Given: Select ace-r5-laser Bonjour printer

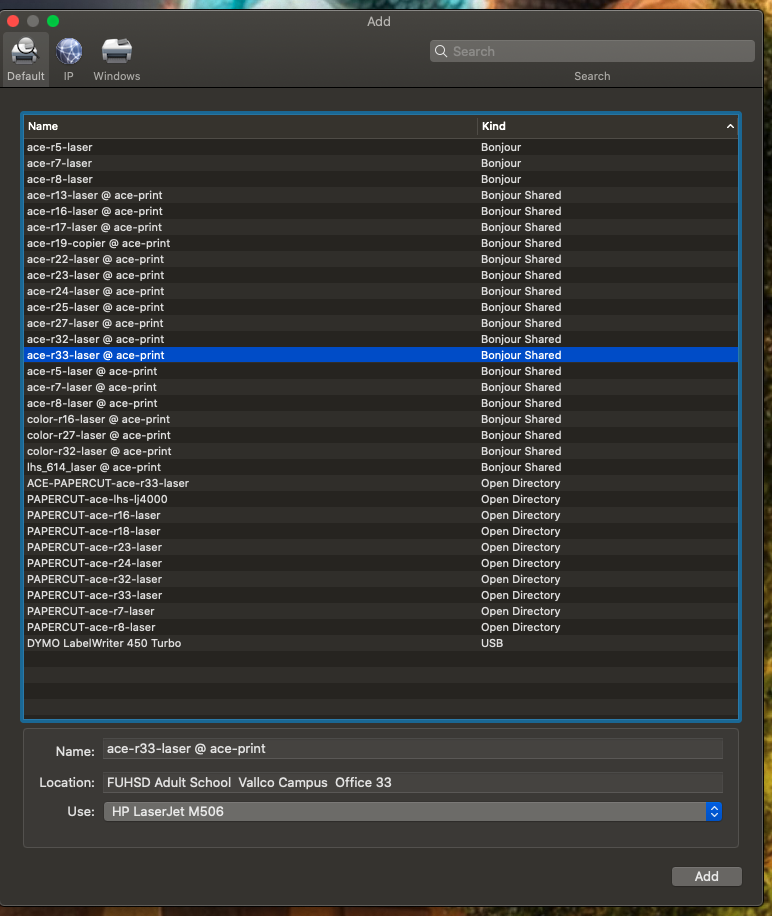Looking at the screenshot, I should coord(60,147).
